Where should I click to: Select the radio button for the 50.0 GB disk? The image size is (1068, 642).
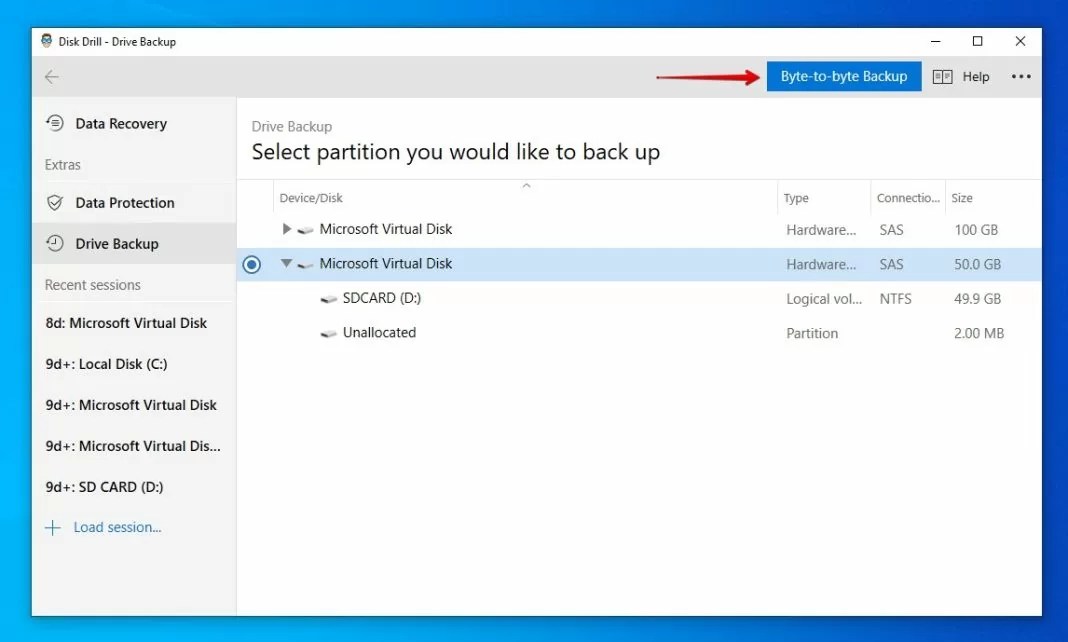[251, 264]
